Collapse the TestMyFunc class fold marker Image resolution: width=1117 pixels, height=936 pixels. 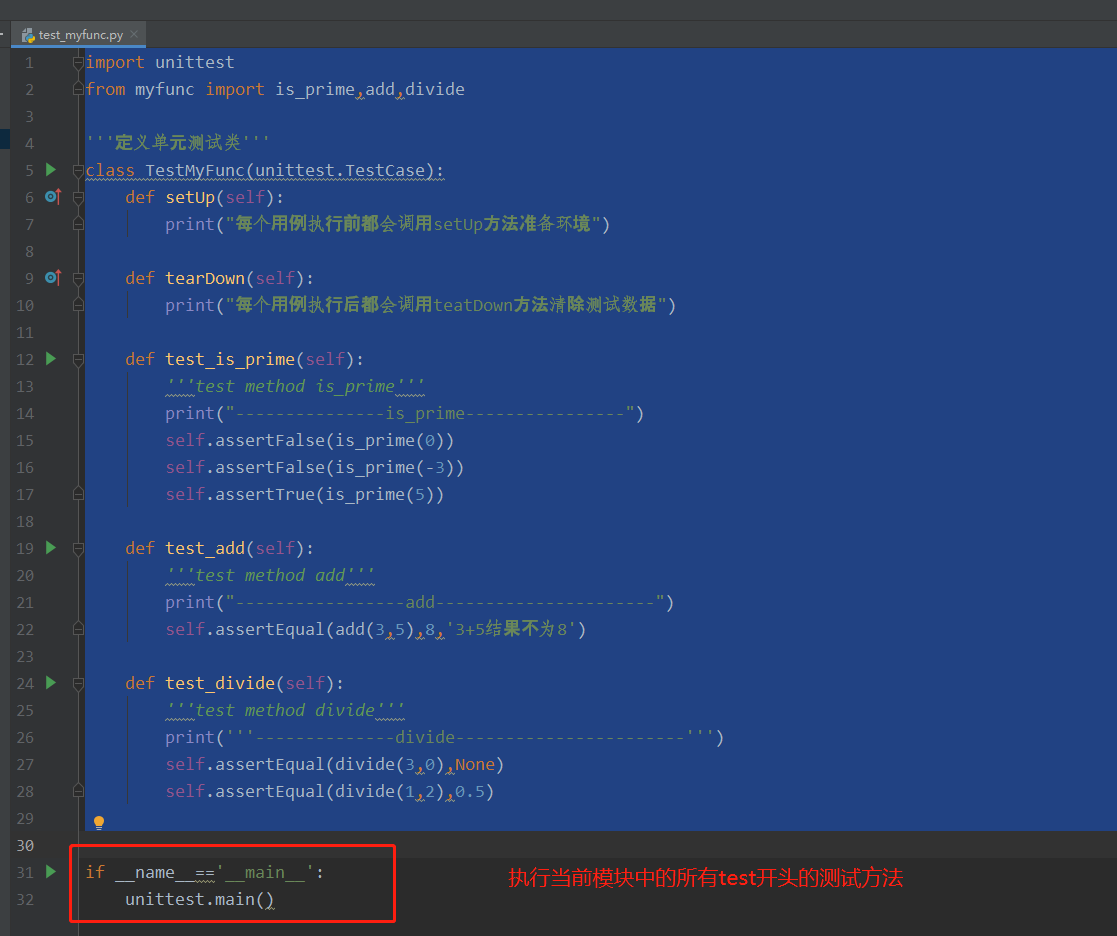coord(78,171)
